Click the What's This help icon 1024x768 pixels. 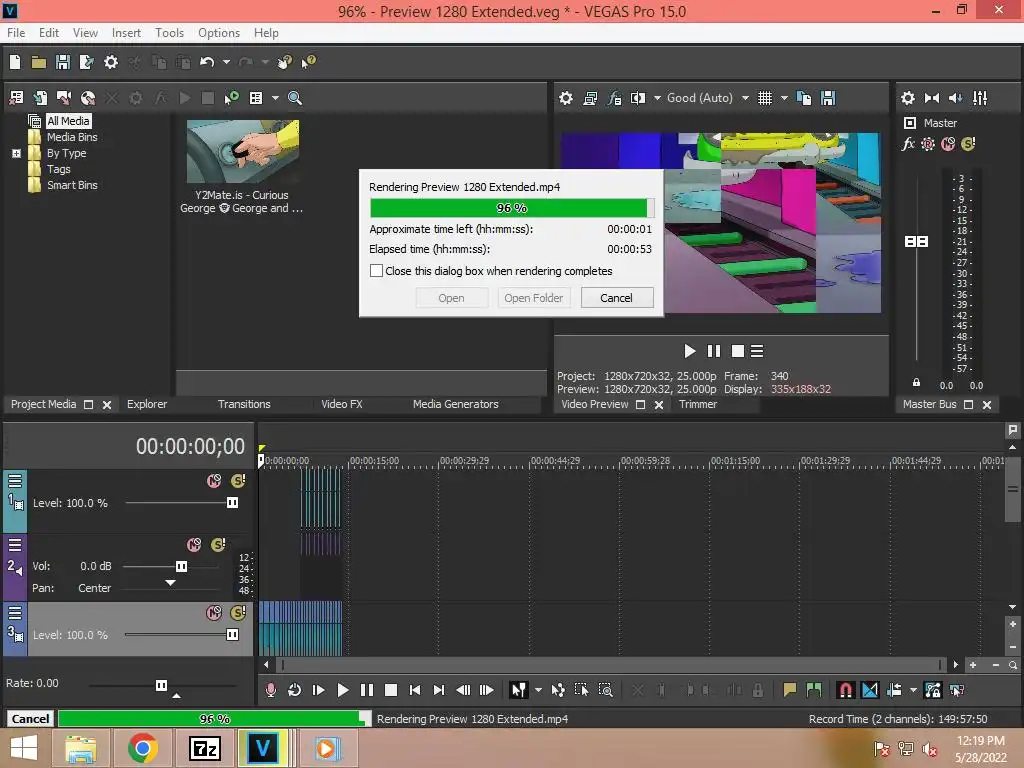tap(308, 62)
